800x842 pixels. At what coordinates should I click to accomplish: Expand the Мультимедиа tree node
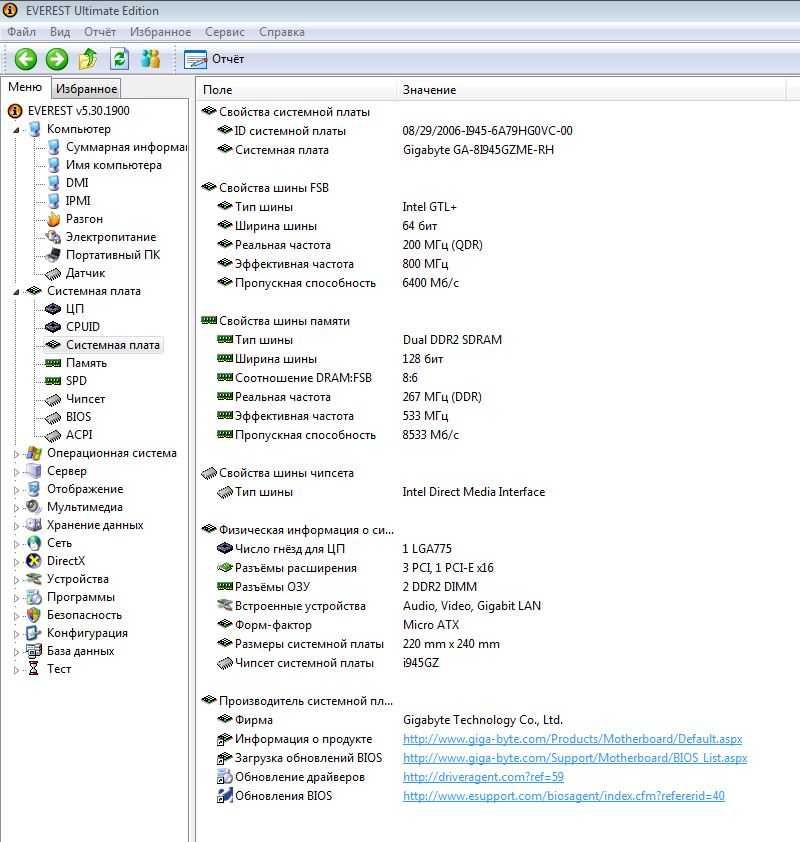coord(16,508)
